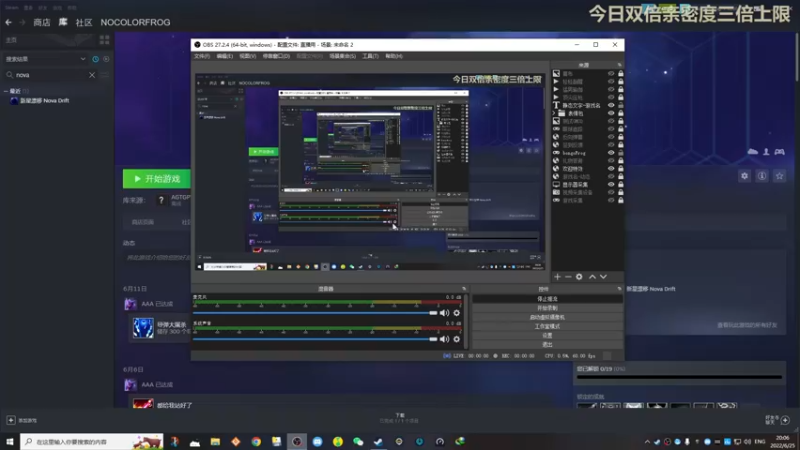Click the Steam search field containing nova
Screen dimensions: 800x450
51,75
